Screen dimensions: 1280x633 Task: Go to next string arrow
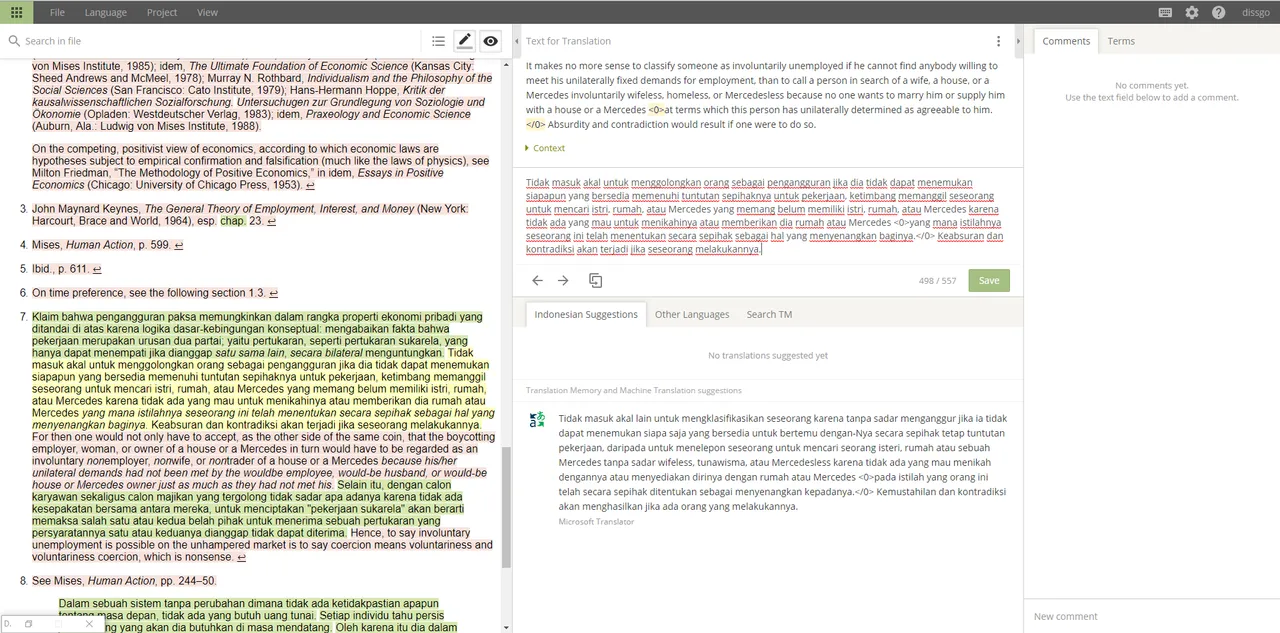[563, 281]
